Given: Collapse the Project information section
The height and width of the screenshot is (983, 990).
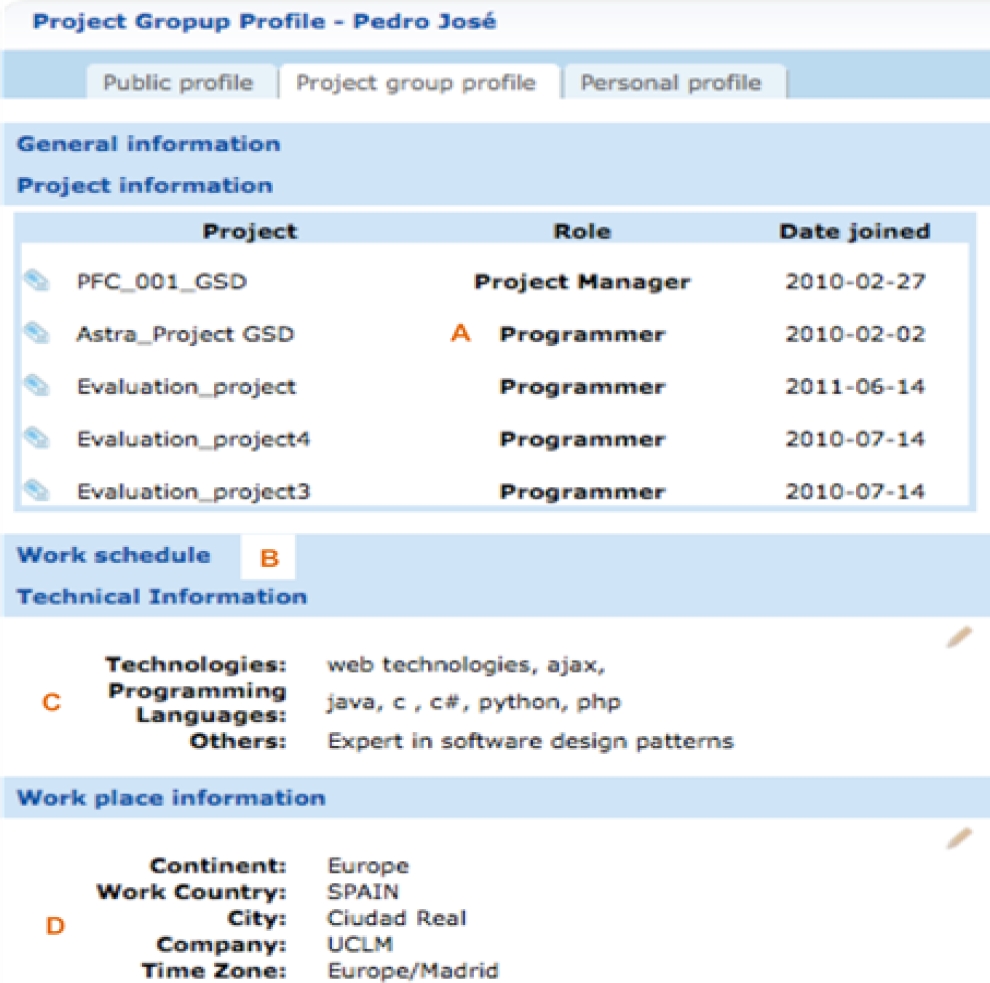Looking at the screenshot, I should click(x=145, y=186).
